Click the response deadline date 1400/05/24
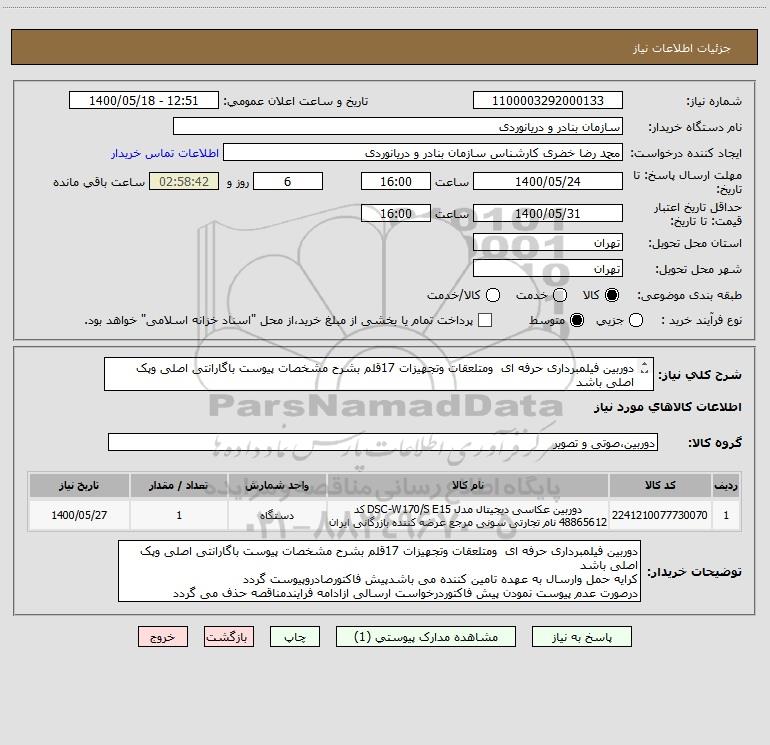 pyautogui.click(x=548, y=181)
